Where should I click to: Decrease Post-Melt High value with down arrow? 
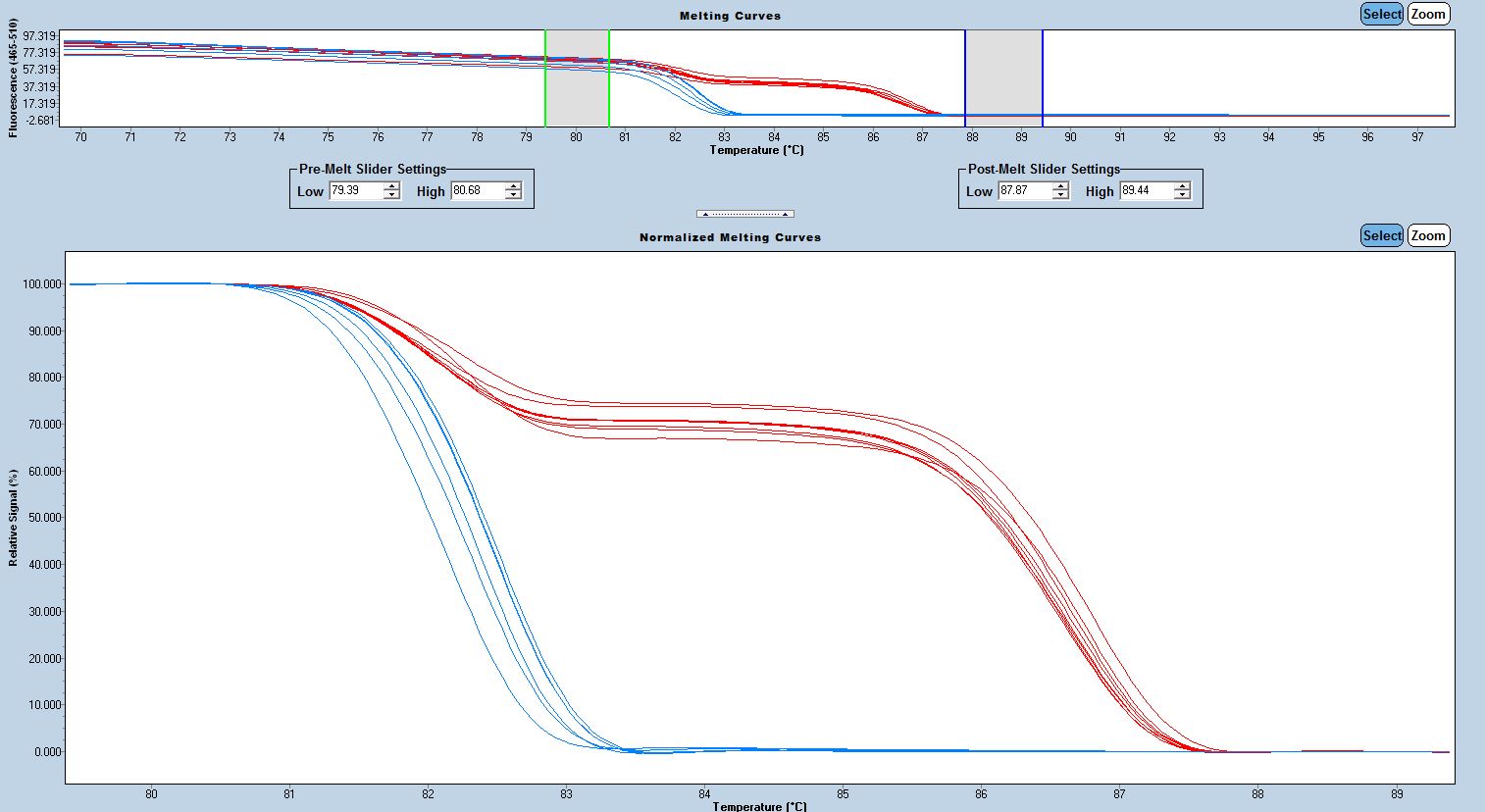1182,195
